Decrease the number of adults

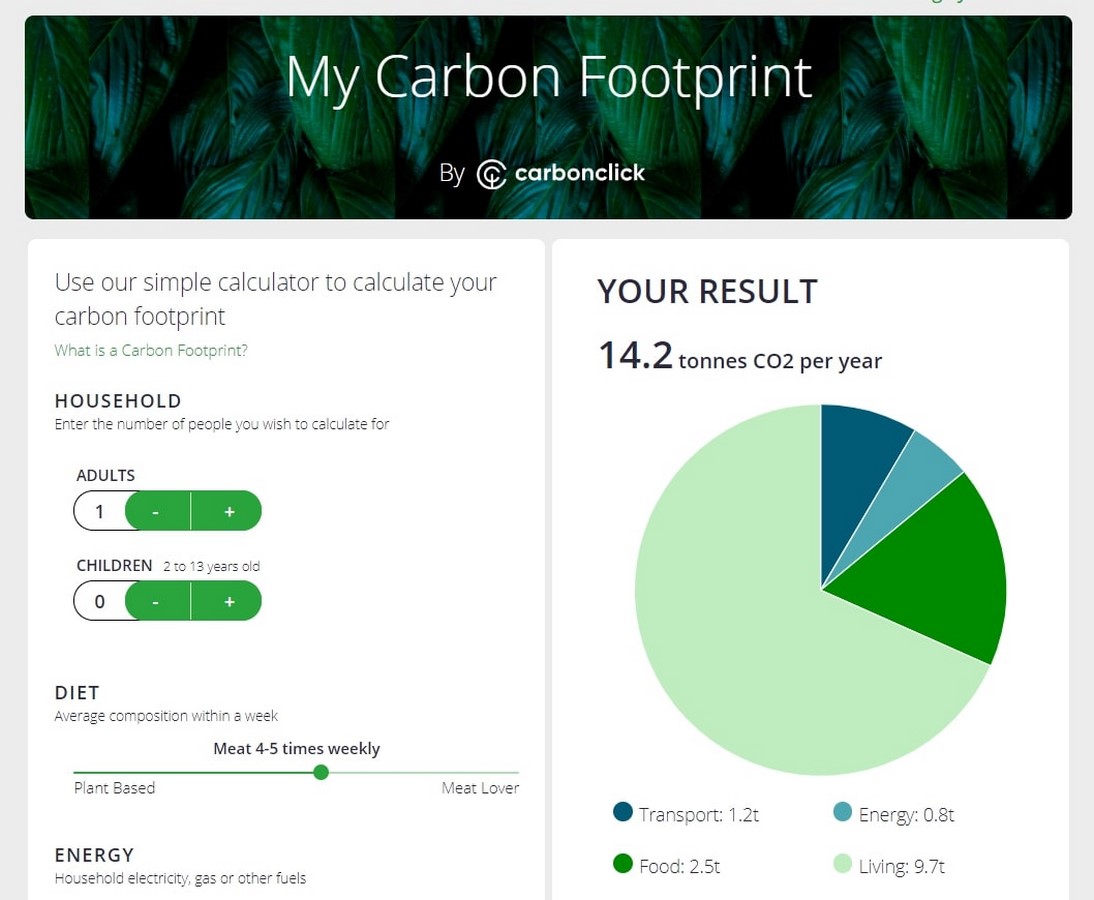tap(156, 511)
